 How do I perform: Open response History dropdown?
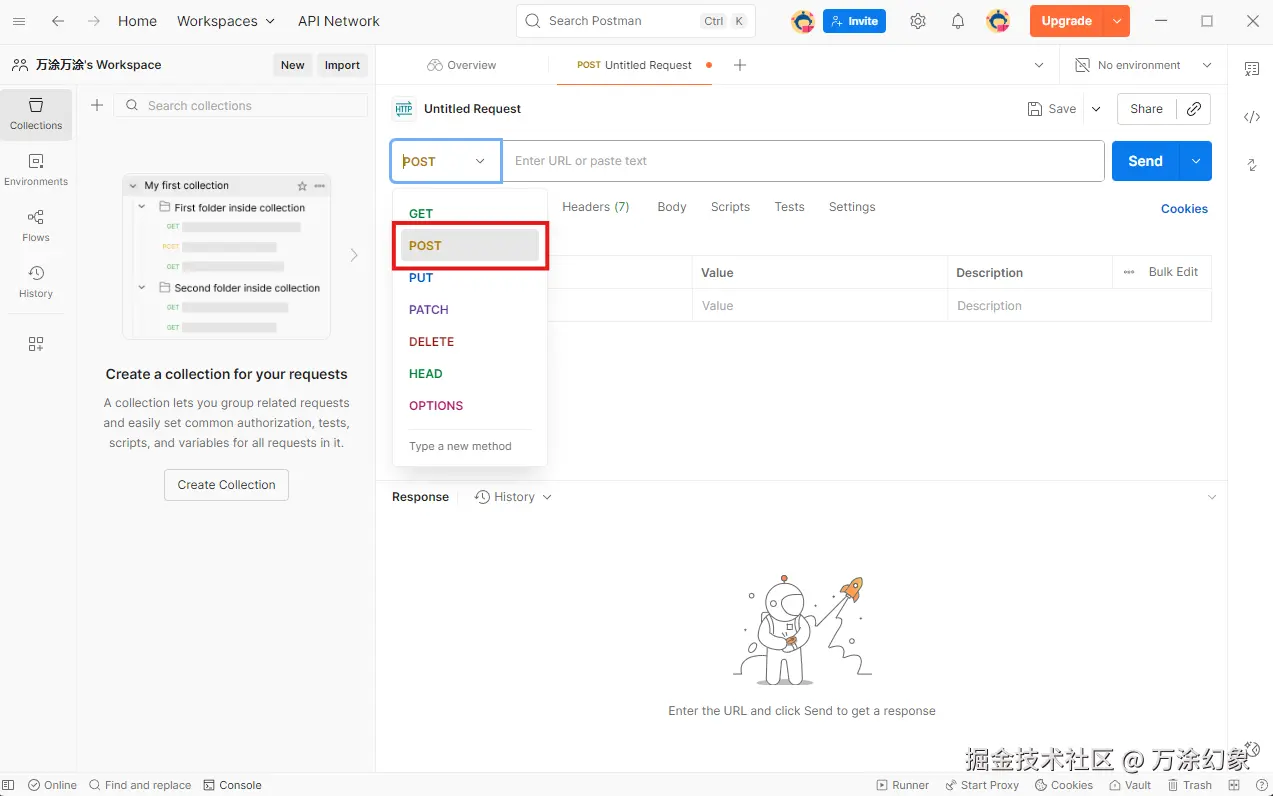pos(513,497)
